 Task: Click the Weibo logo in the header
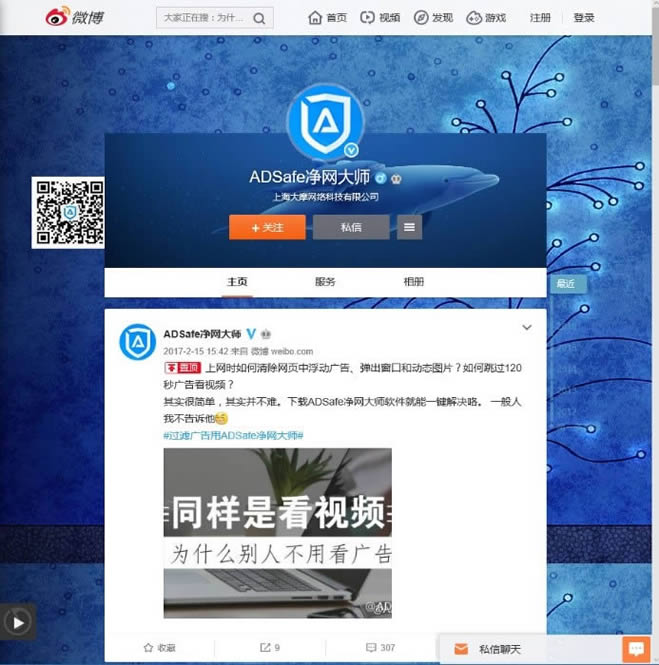click(76, 17)
